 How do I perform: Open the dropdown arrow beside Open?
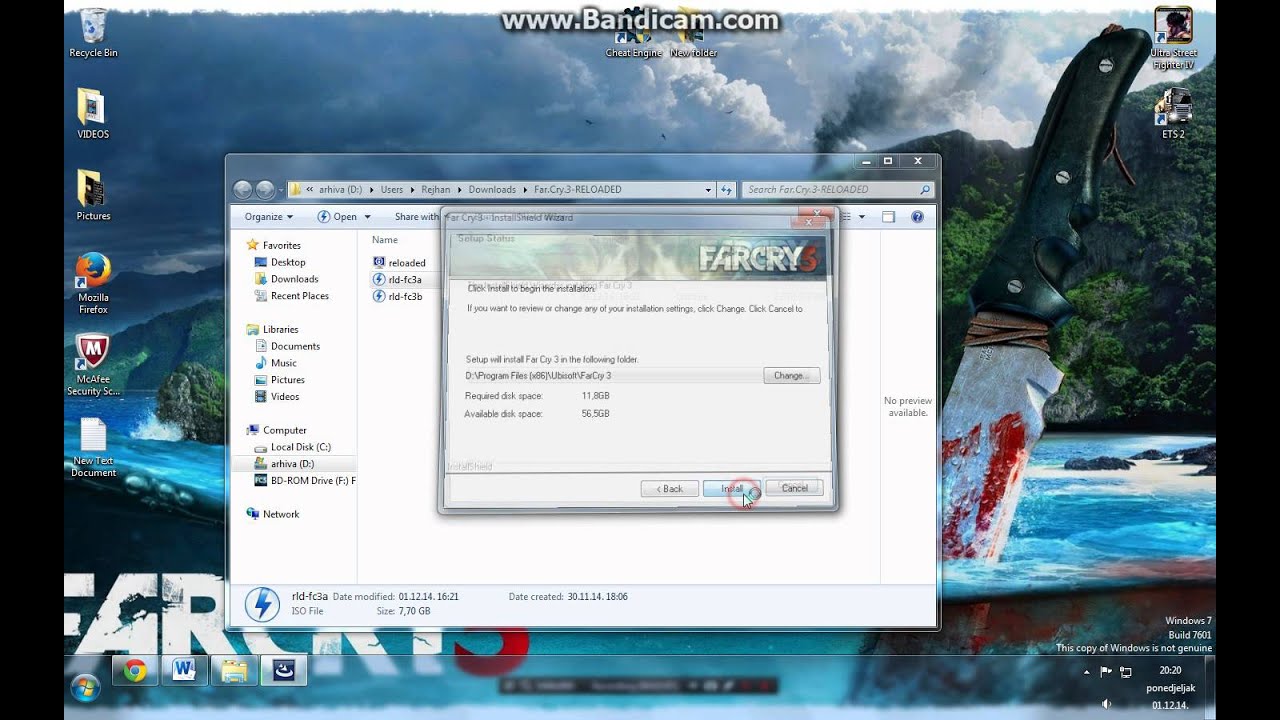[367, 217]
